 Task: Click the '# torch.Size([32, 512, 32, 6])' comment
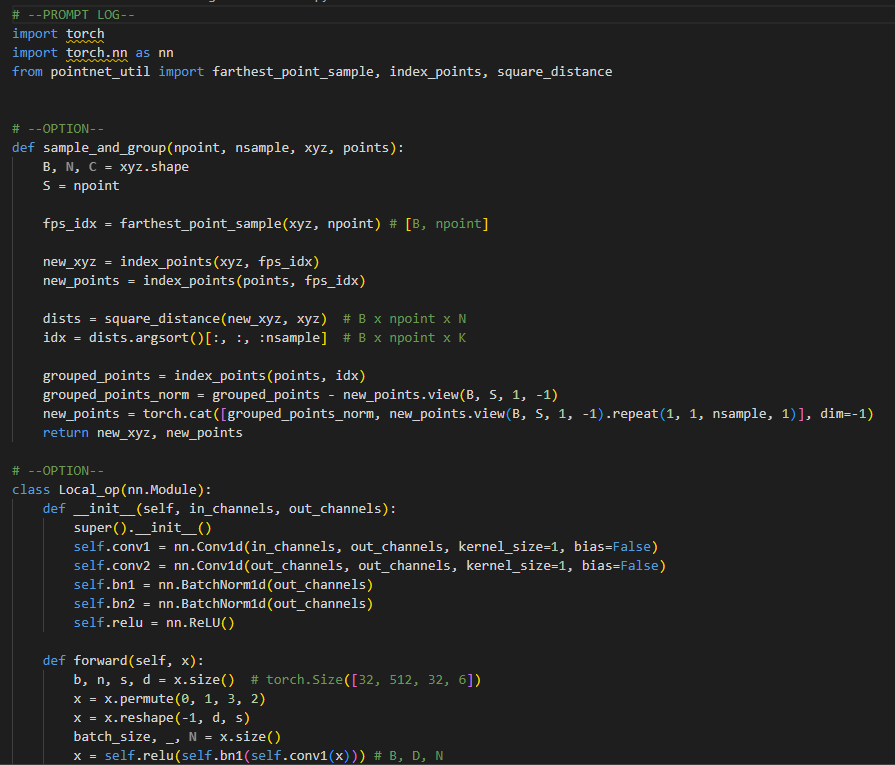[x=365, y=680]
